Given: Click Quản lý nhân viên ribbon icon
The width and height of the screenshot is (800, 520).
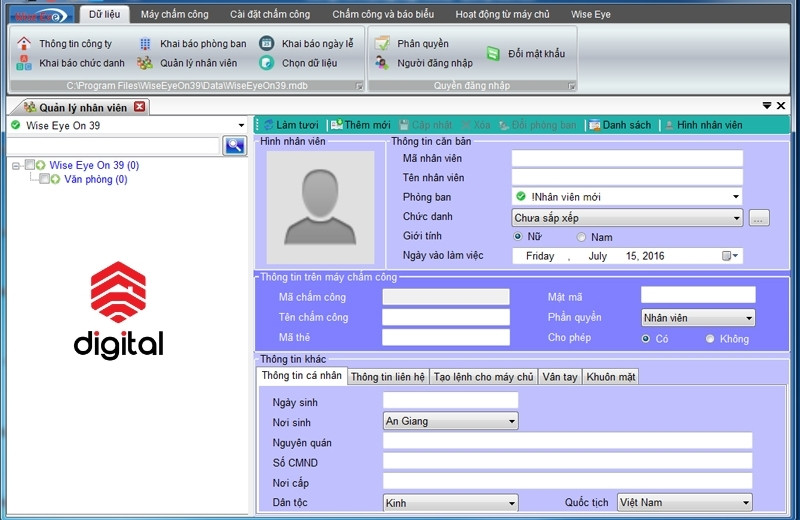Looking at the screenshot, I should tap(145, 63).
